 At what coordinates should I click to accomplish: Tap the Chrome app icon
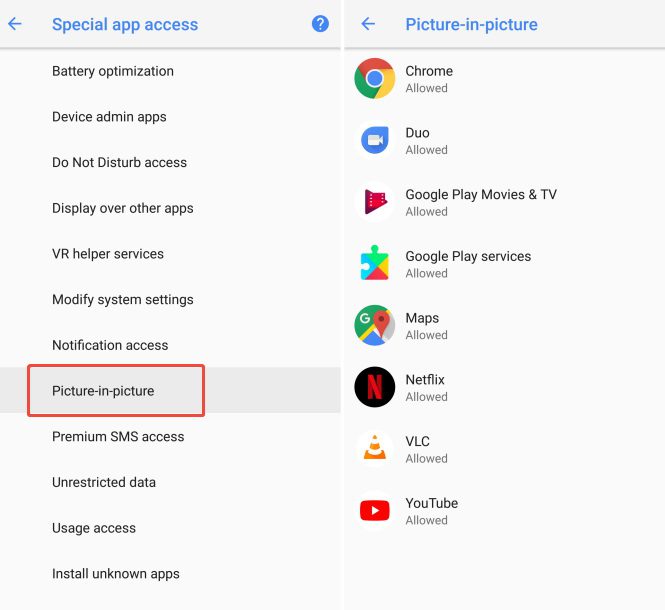point(374,78)
